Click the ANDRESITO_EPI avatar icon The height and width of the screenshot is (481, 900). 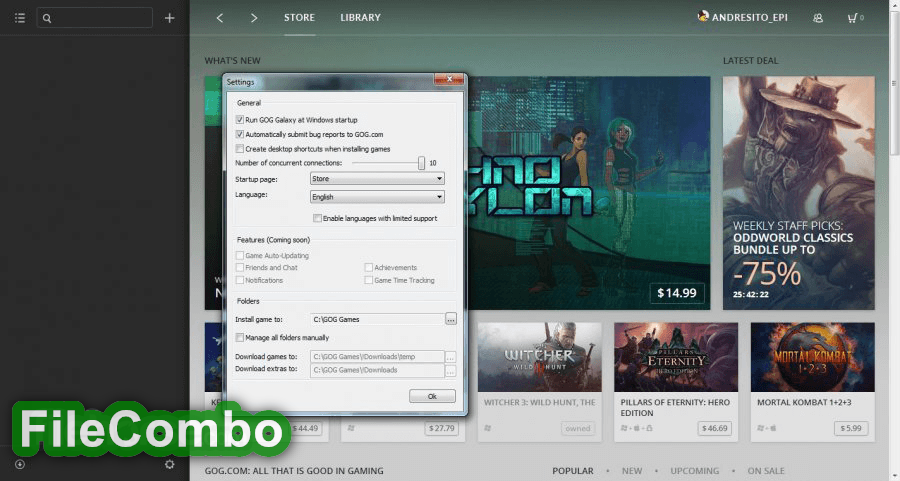click(703, 17)
